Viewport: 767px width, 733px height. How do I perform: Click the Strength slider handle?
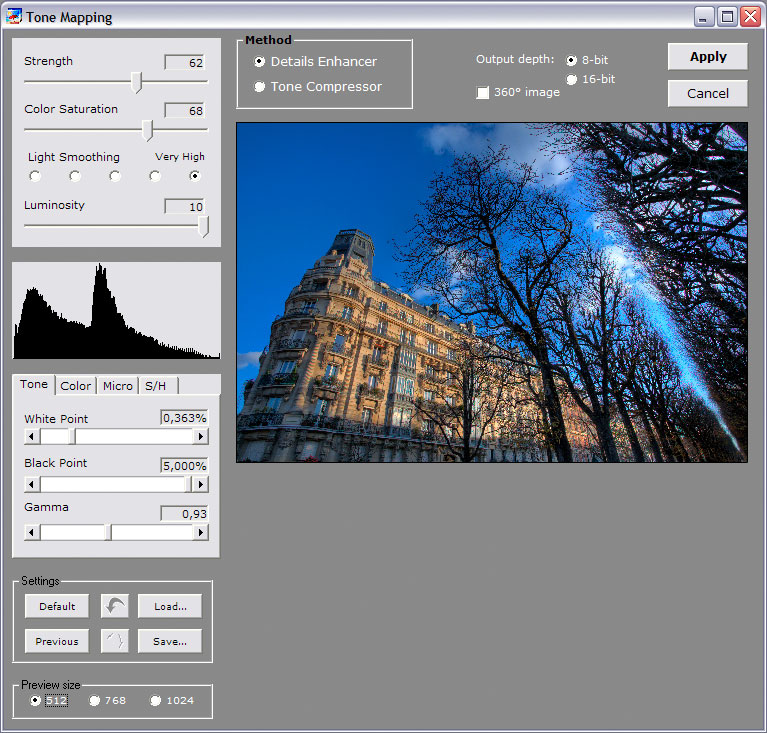(x=137, y=82)
